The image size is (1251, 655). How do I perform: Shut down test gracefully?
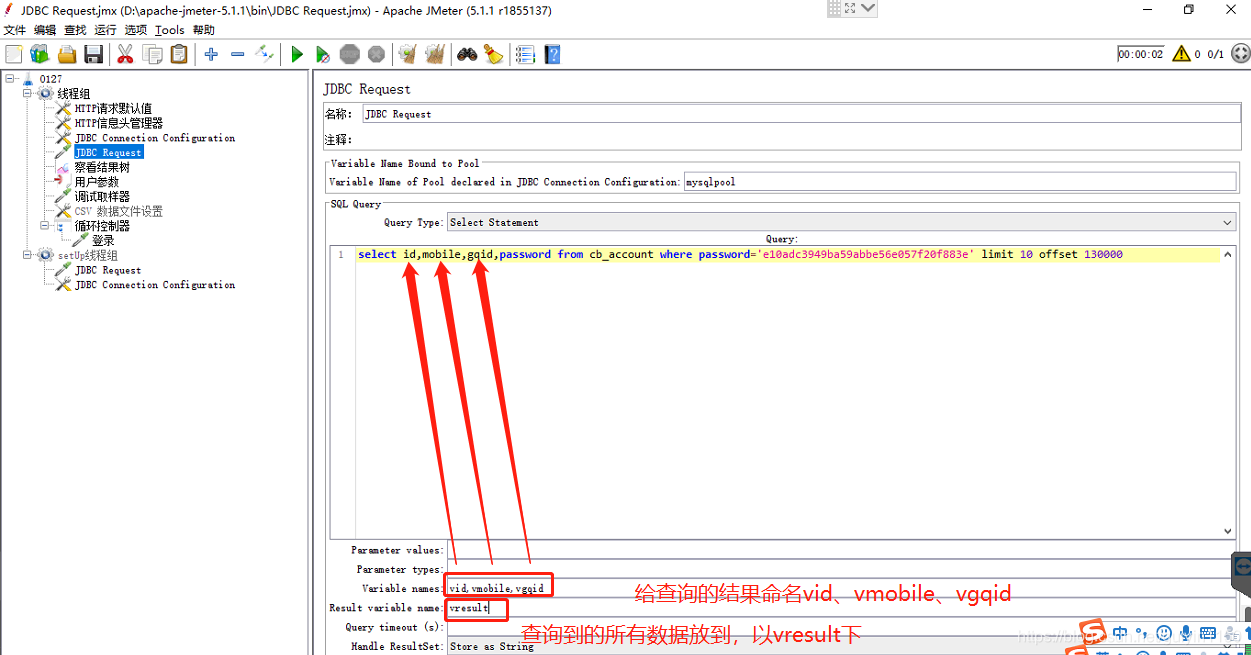pos(376,54)
